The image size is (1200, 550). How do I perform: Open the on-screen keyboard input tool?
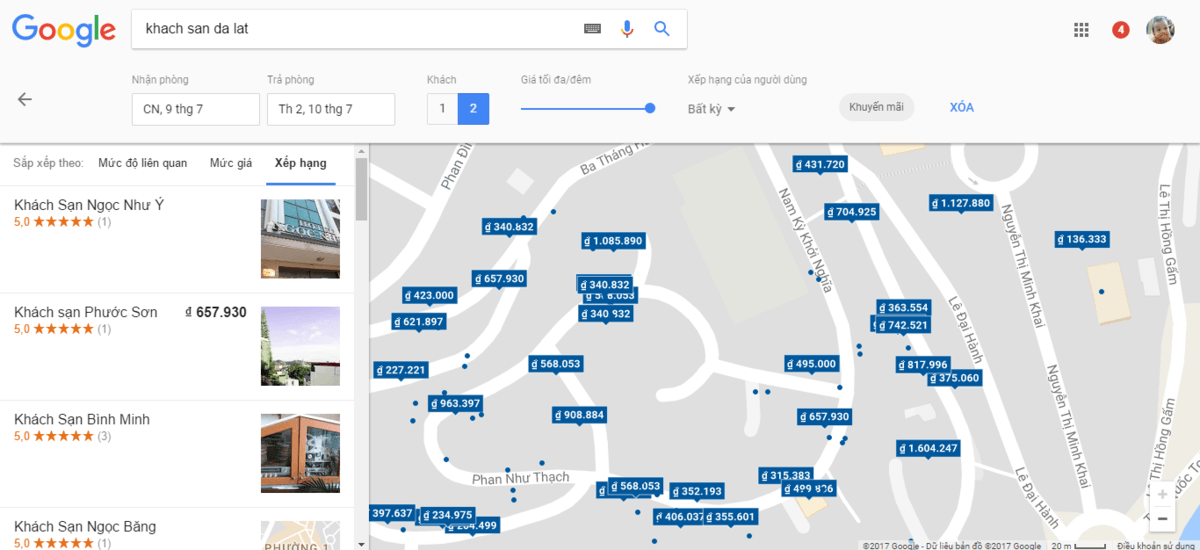point(593,29)
